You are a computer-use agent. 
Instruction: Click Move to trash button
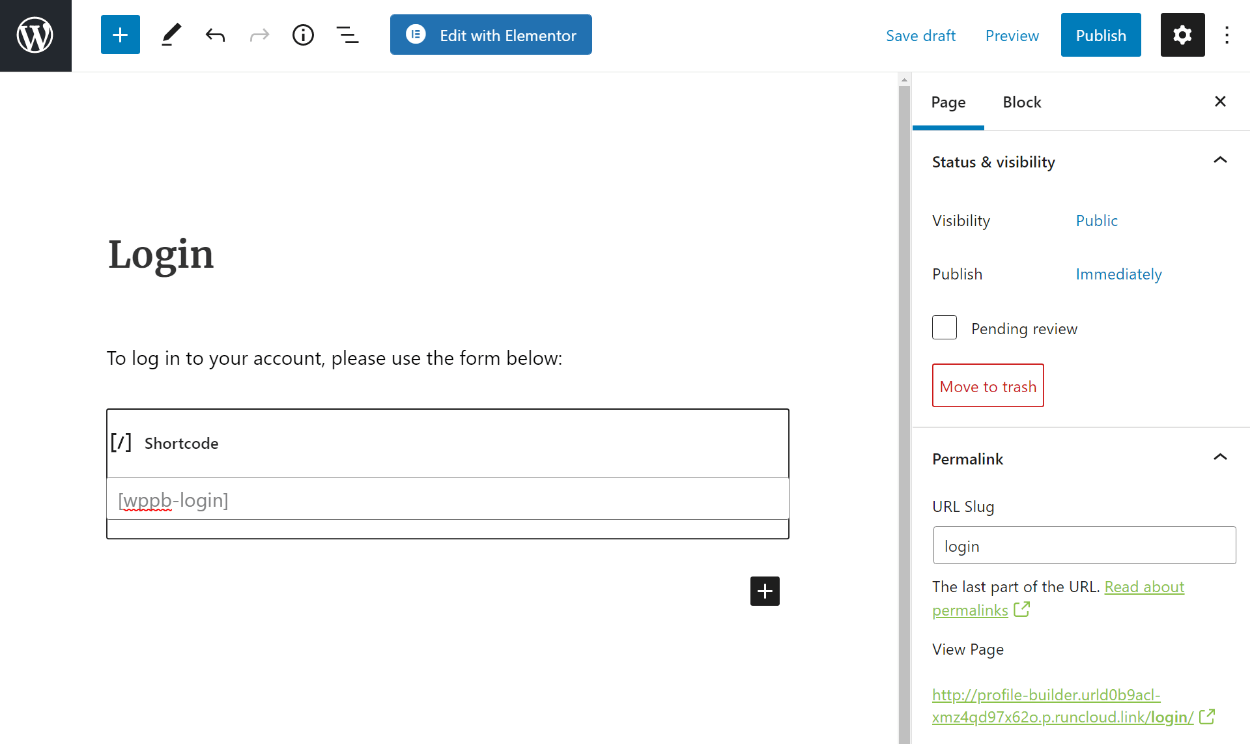[988, 386]
